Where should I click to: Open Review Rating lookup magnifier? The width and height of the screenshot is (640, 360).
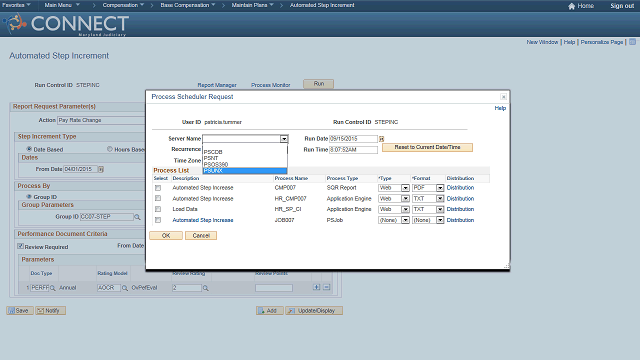[x=206, y=288]
